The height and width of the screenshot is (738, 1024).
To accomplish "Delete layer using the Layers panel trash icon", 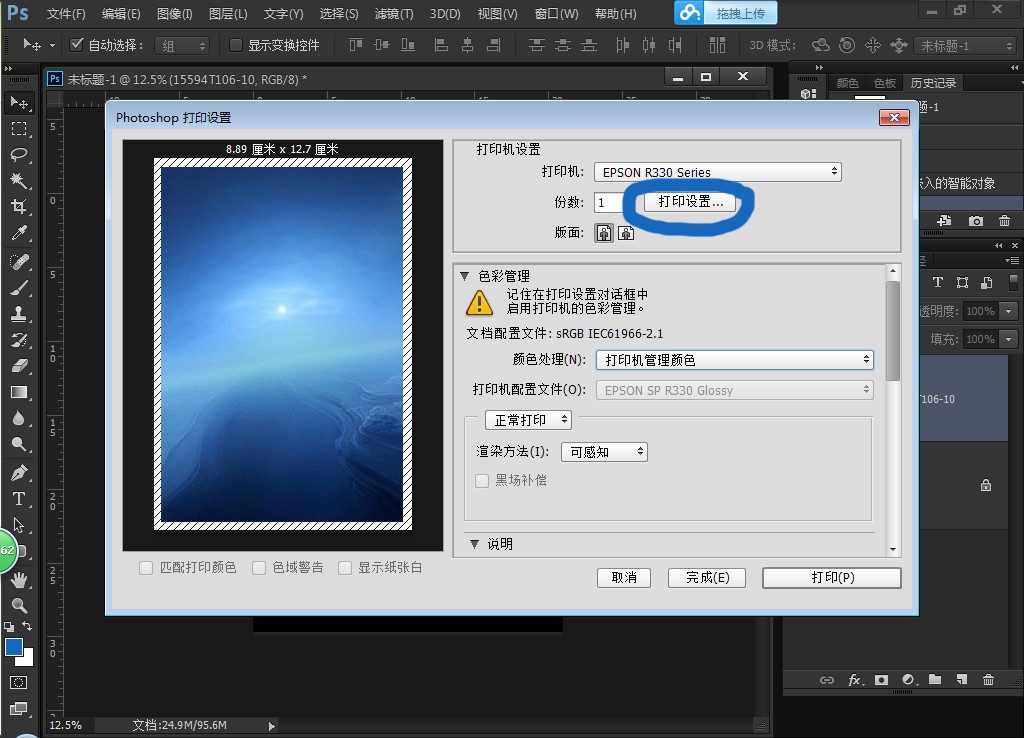I will (x=988, y=679).
